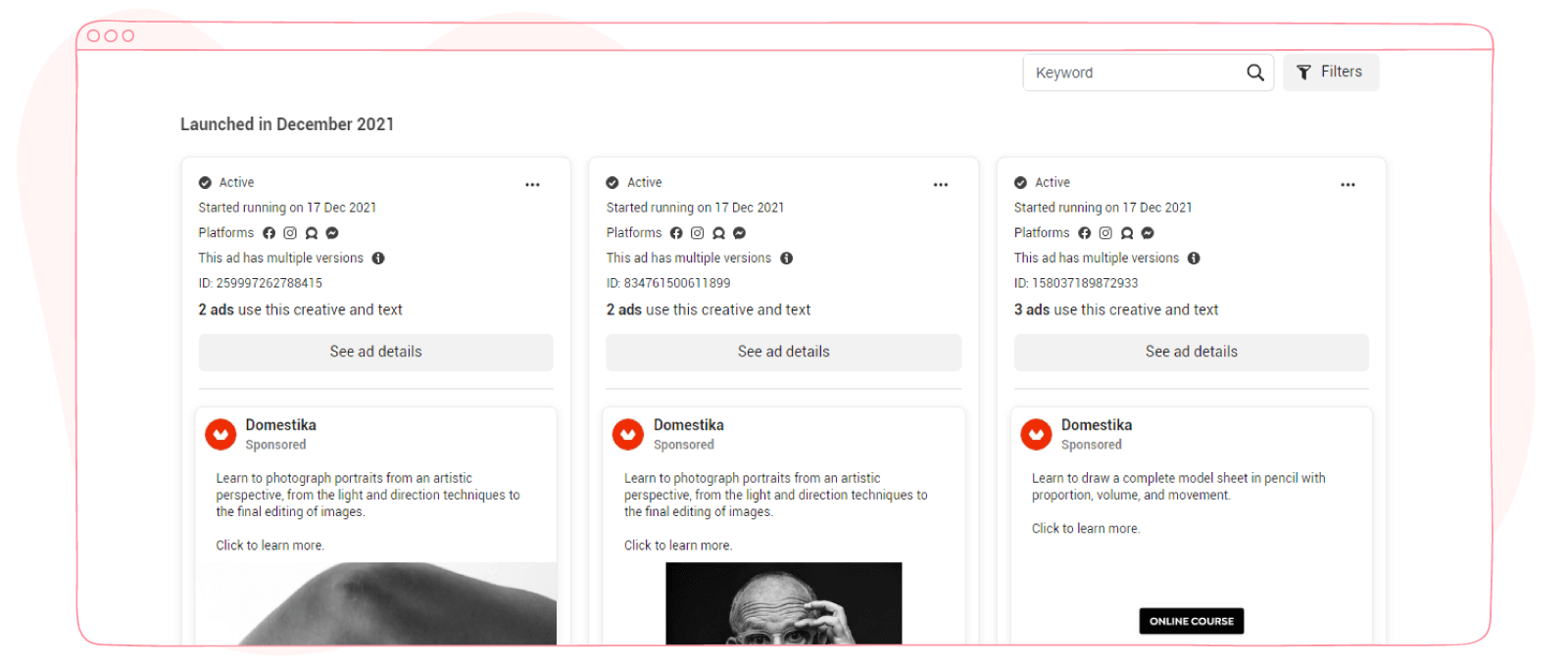Select the Instagram platform icon on second ad card

(697, 232)
